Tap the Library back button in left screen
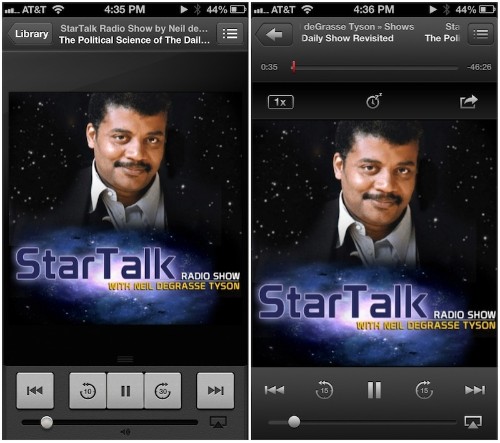The image size is (500, 443). pos(31,34)
